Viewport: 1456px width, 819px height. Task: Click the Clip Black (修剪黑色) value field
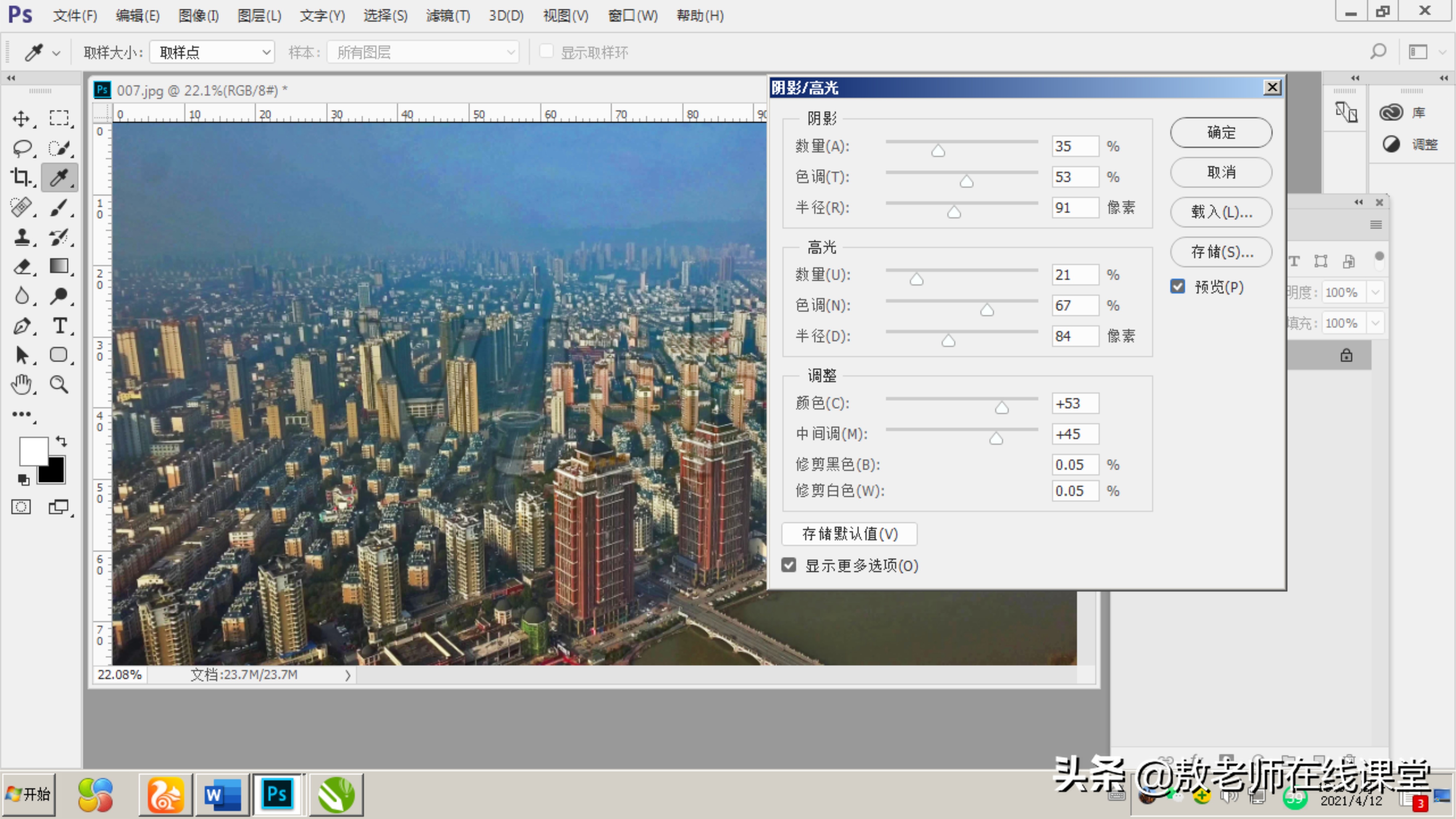[x=1075, y=465]
